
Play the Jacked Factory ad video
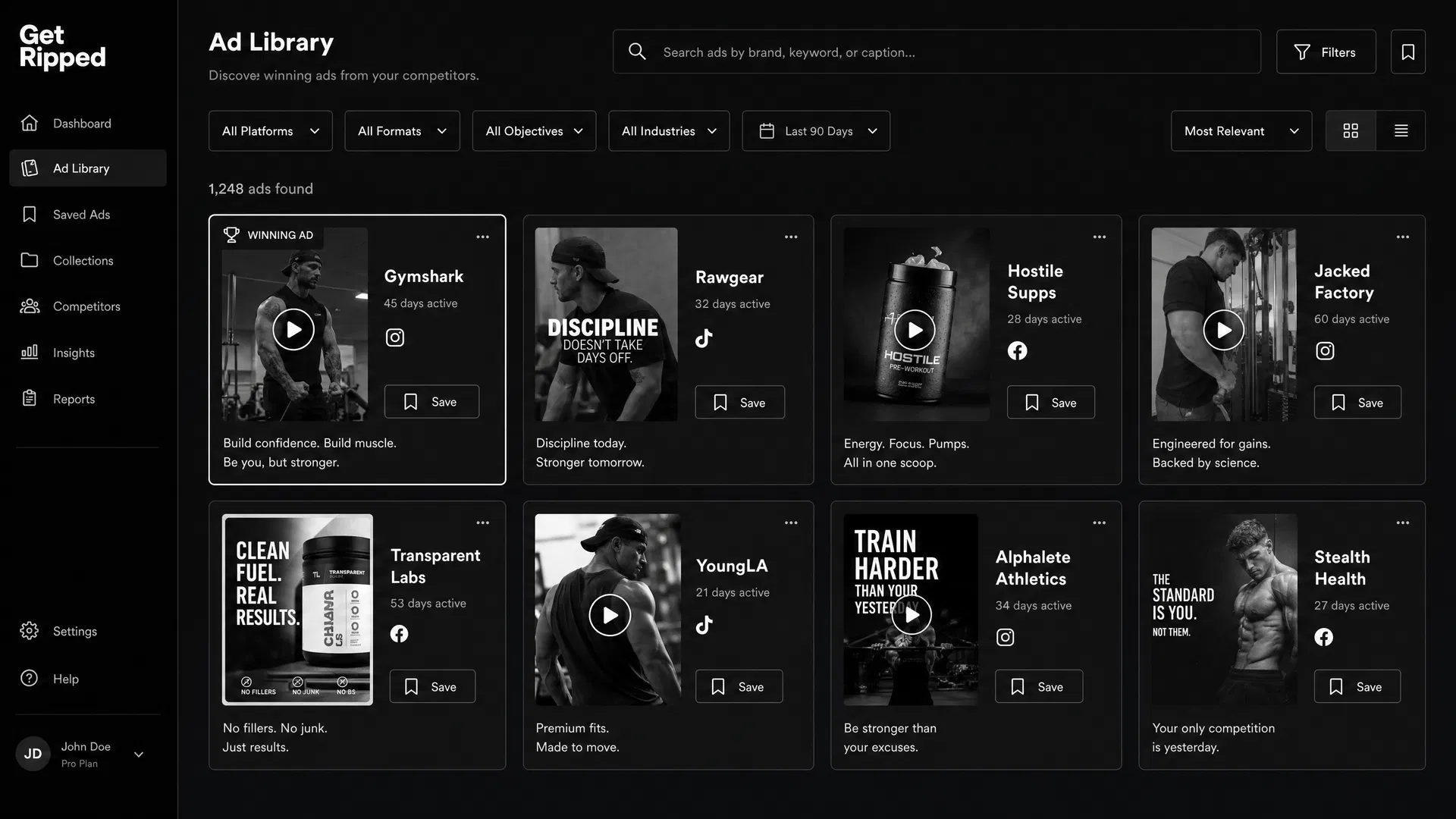1223,330
